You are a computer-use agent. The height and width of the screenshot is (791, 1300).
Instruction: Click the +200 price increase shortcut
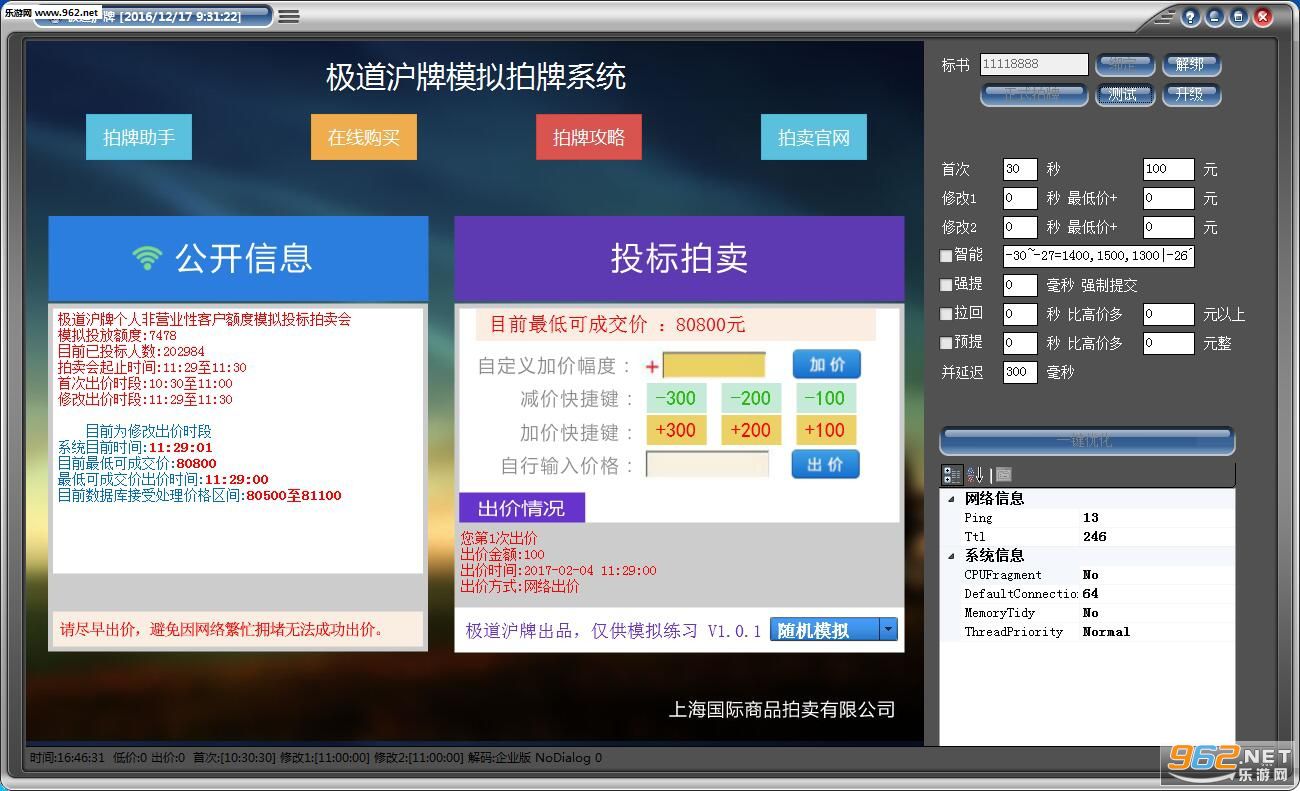(751, 431)
